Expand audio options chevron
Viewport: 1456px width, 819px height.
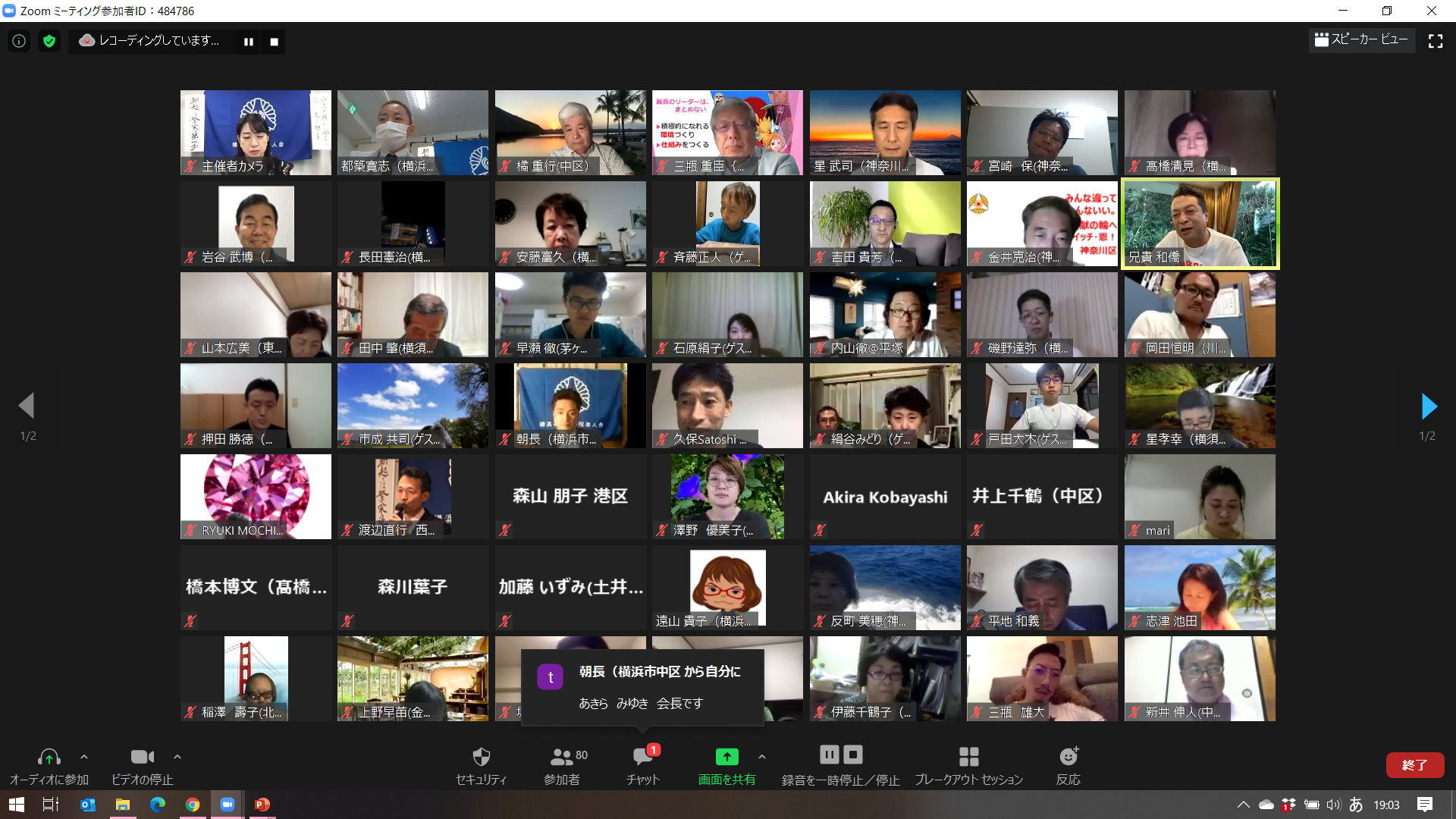84,757
